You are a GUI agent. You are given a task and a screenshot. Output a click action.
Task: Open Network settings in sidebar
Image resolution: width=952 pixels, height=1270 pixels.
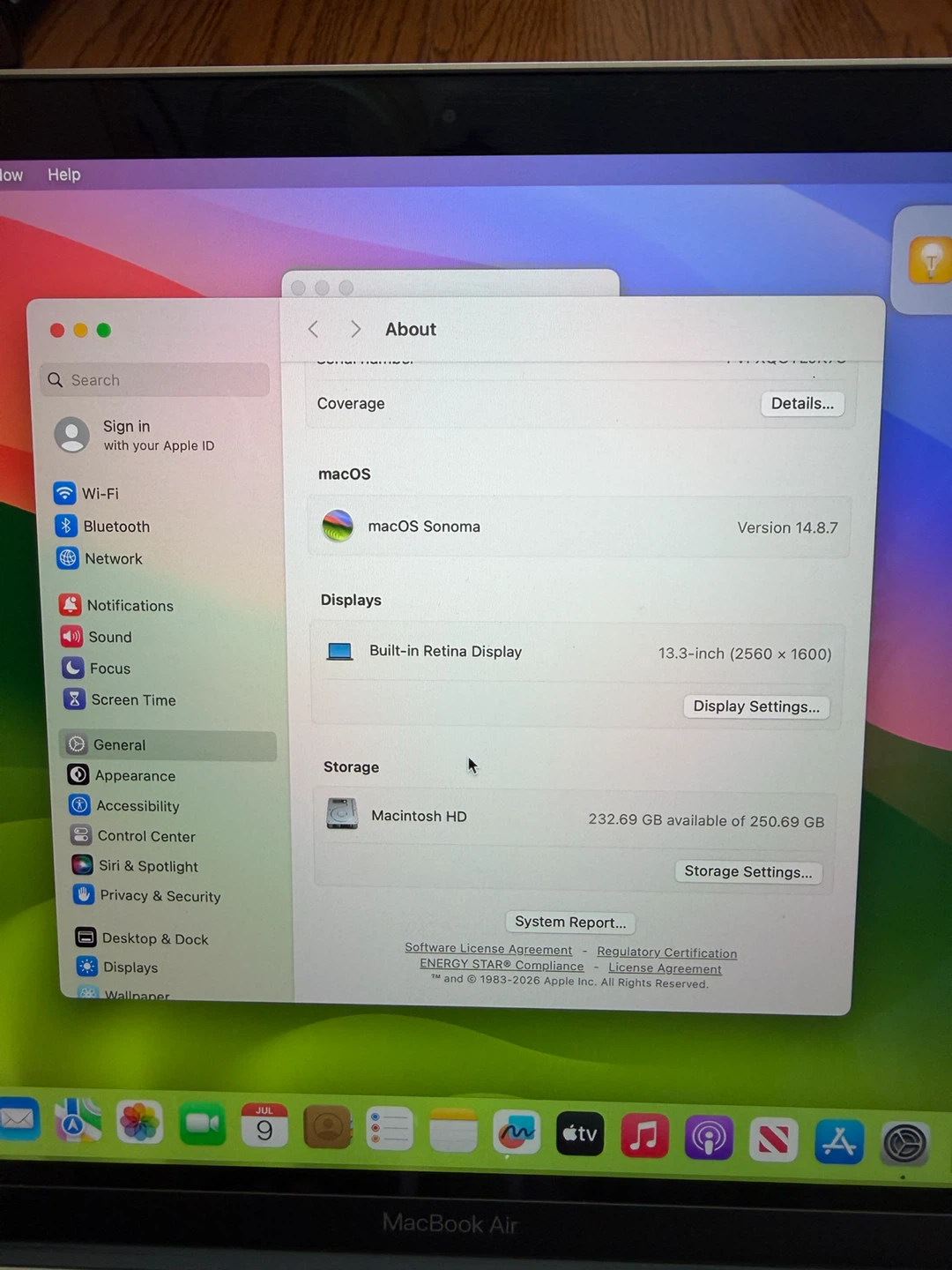(100, 558)
